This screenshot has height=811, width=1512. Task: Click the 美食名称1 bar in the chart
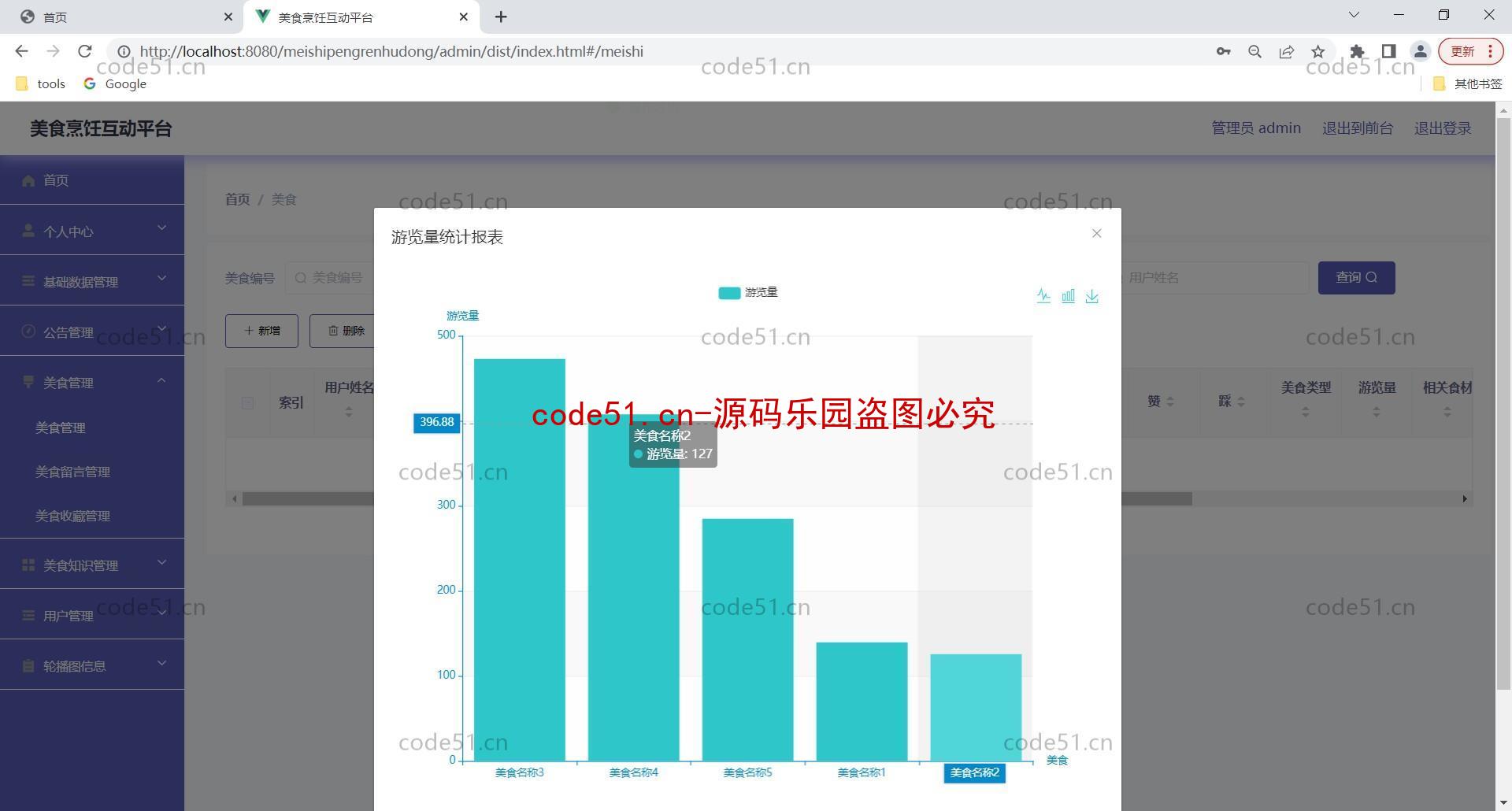862,701
